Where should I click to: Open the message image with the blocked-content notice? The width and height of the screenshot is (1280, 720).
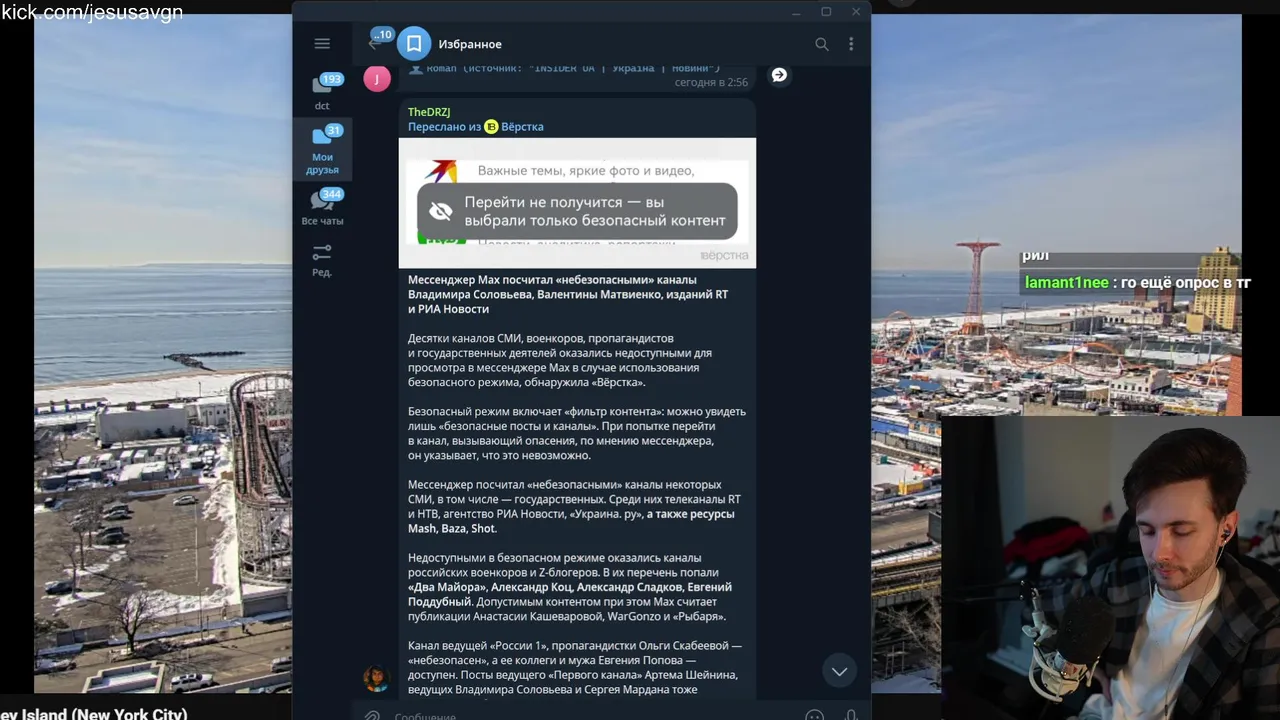(x=577, y=203)
